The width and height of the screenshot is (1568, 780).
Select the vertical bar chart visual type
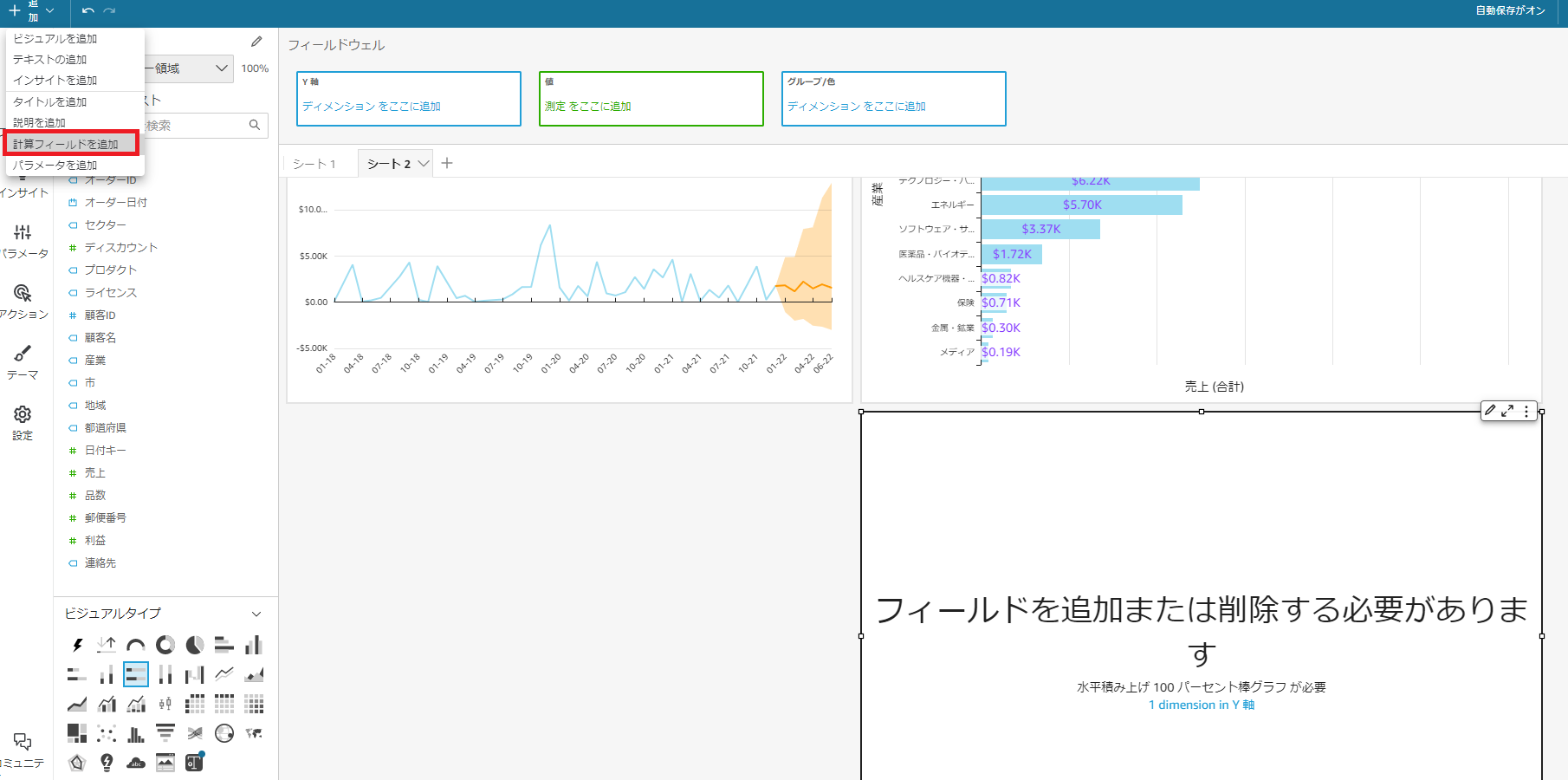[x=254, y=645]
